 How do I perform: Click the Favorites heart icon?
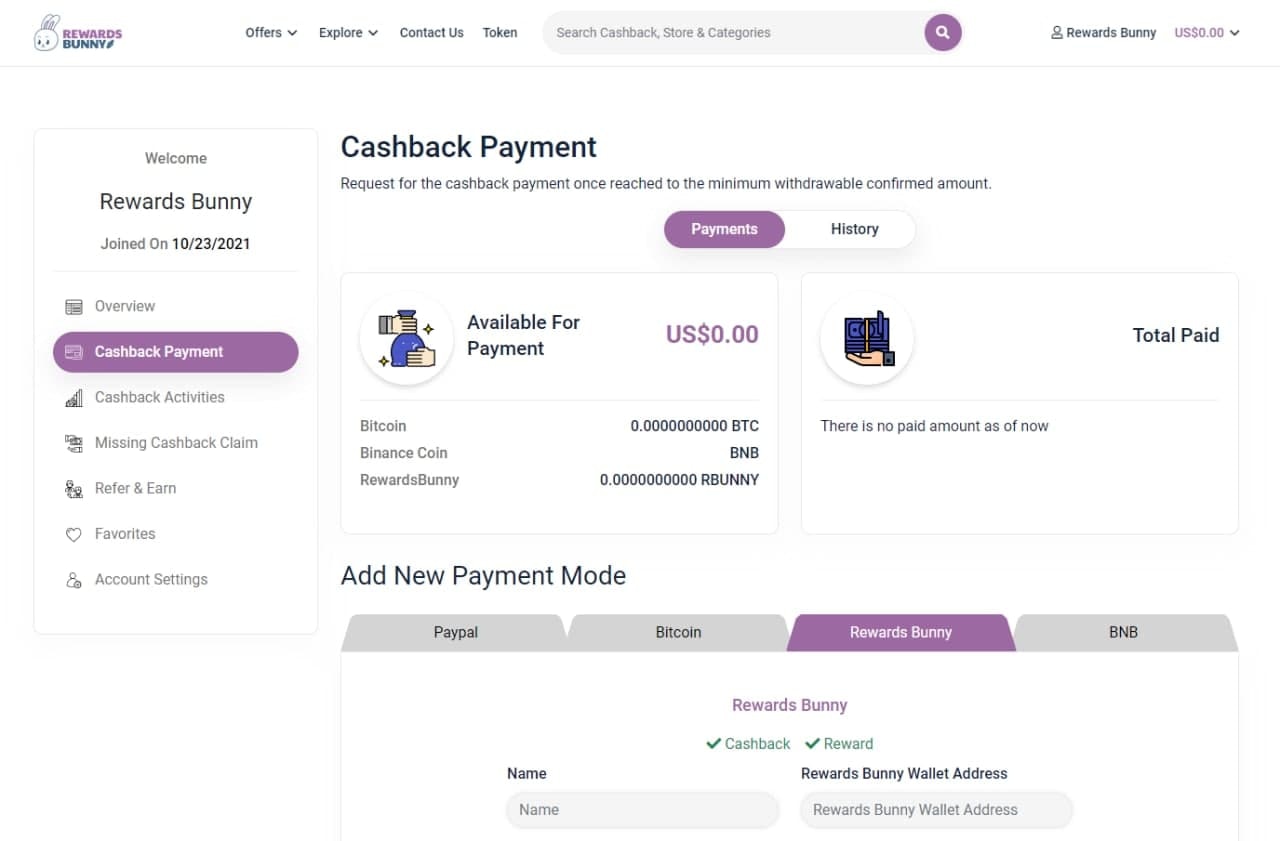tap(73, 533)
